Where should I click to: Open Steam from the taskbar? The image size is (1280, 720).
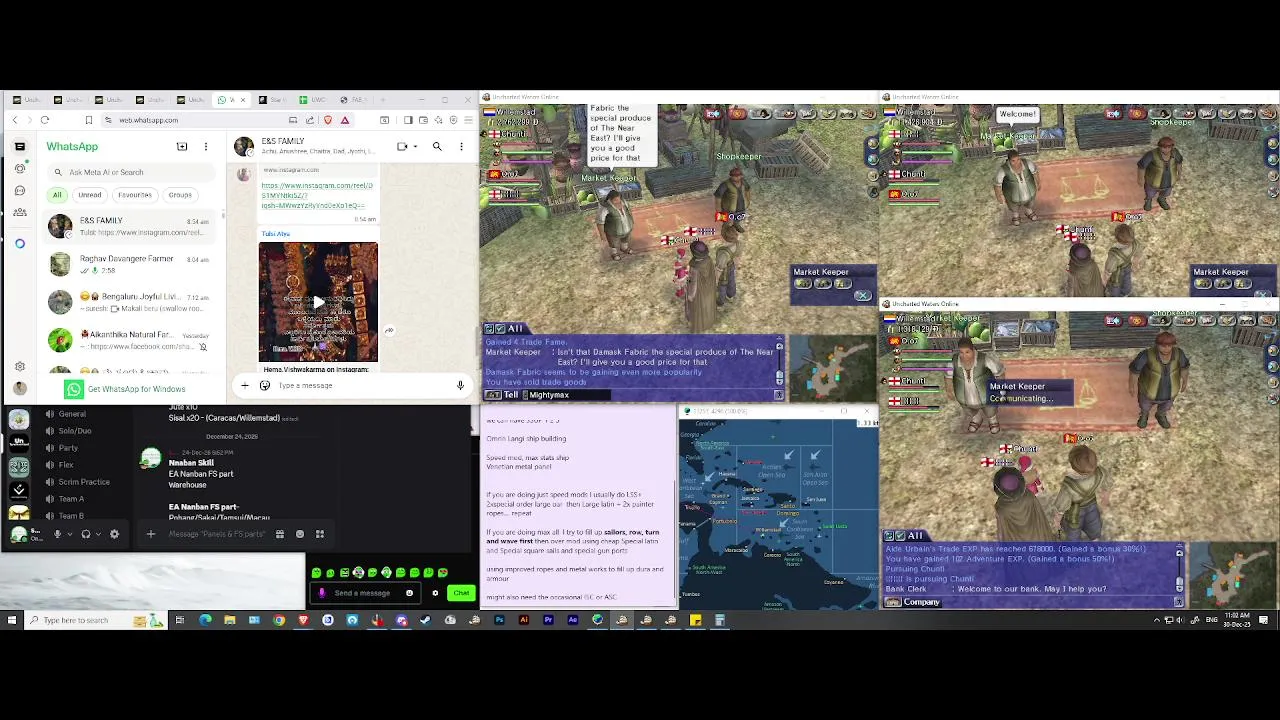(426, 620)
